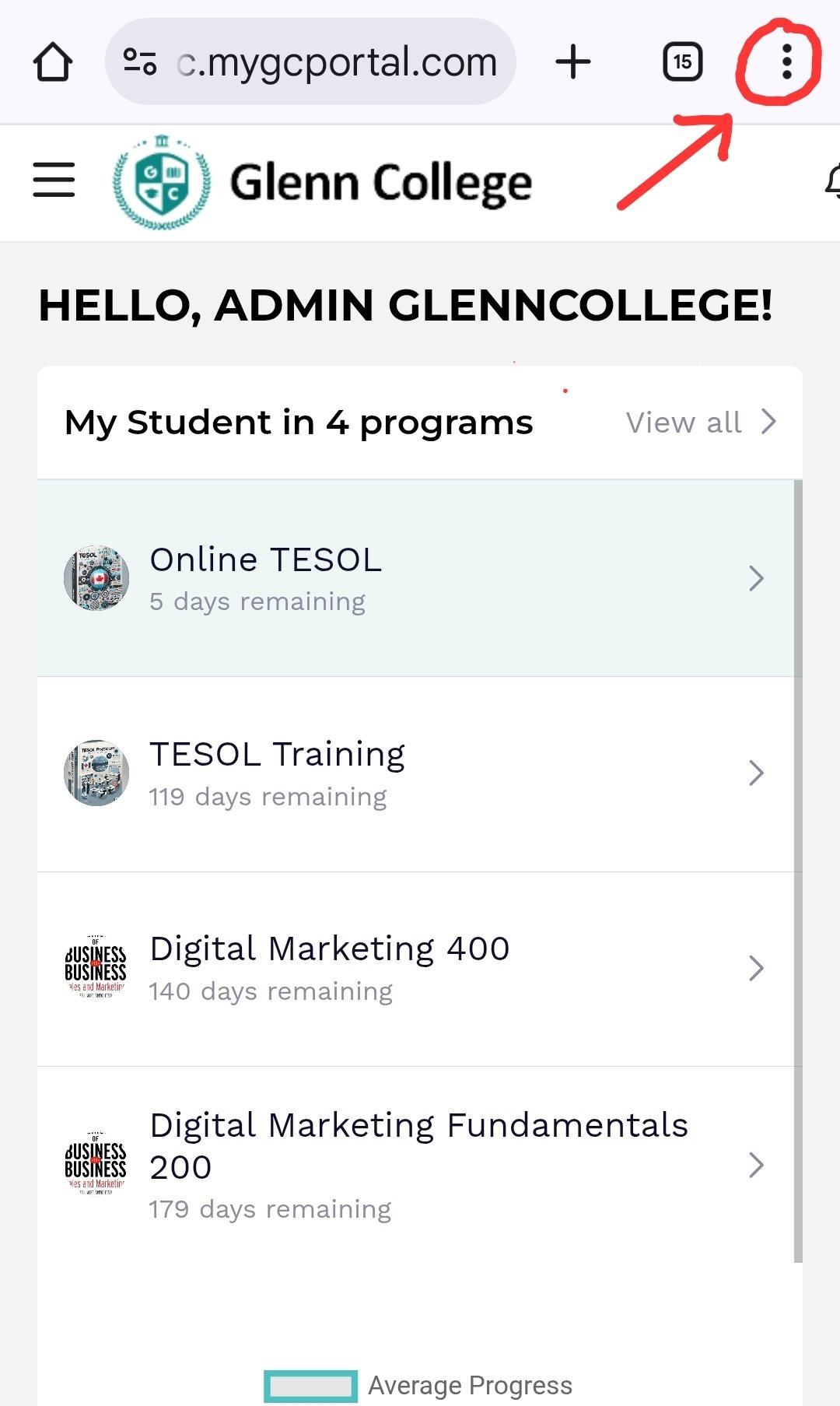Open the notifications bell

point(833,182)
